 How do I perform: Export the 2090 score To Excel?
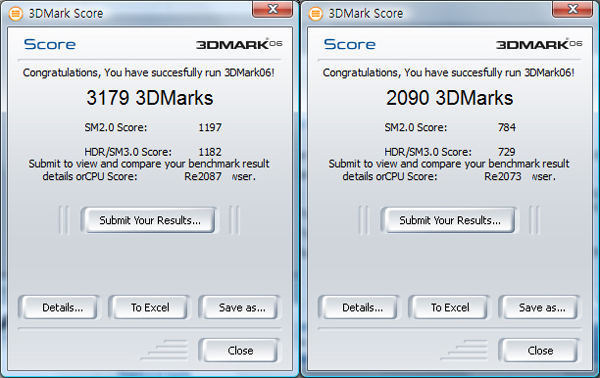pyautogui.click(x=450, y=308)
